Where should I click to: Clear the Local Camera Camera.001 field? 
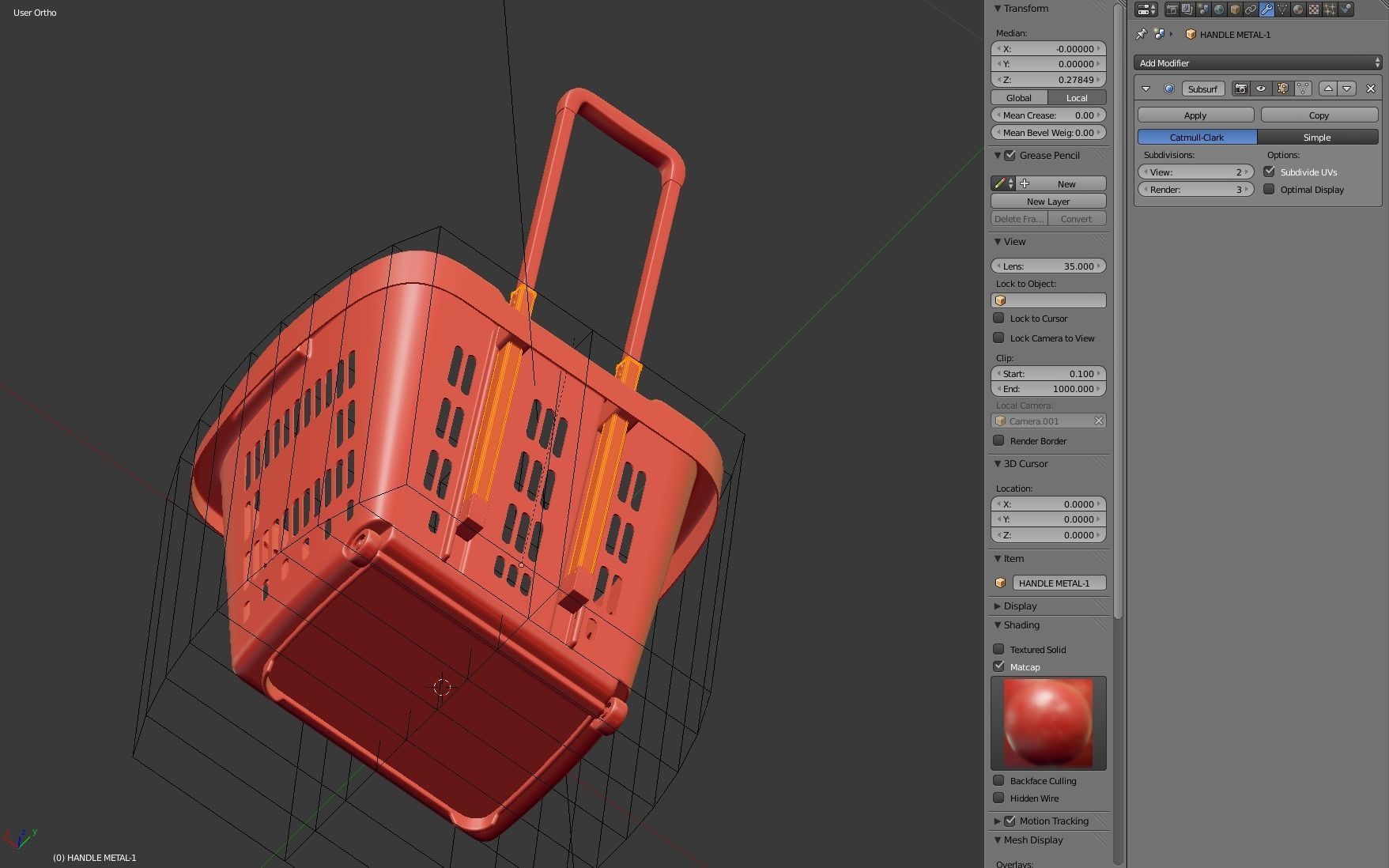tap(1098, 421)
